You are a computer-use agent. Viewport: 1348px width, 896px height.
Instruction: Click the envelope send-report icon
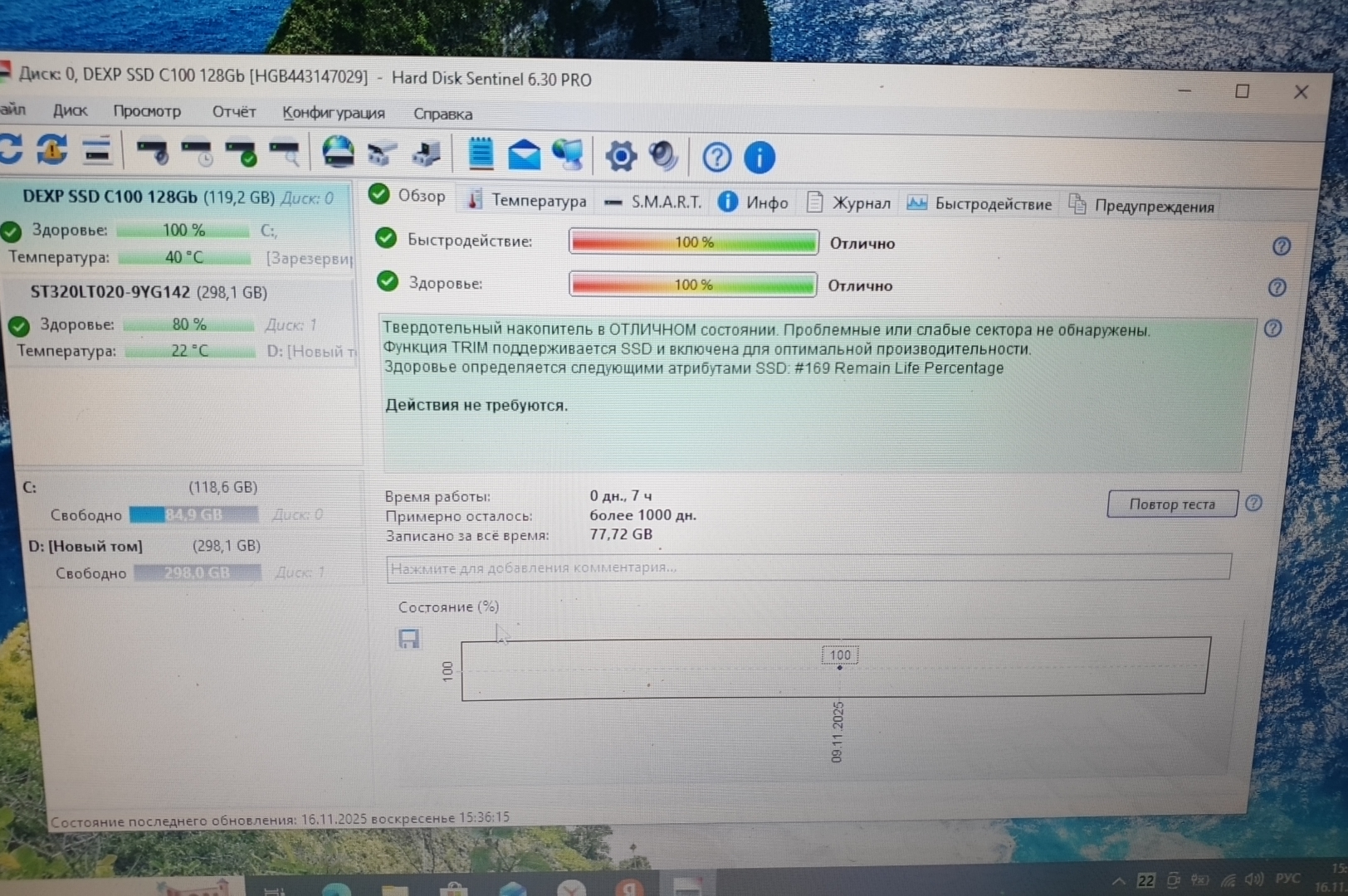[524, 154]
